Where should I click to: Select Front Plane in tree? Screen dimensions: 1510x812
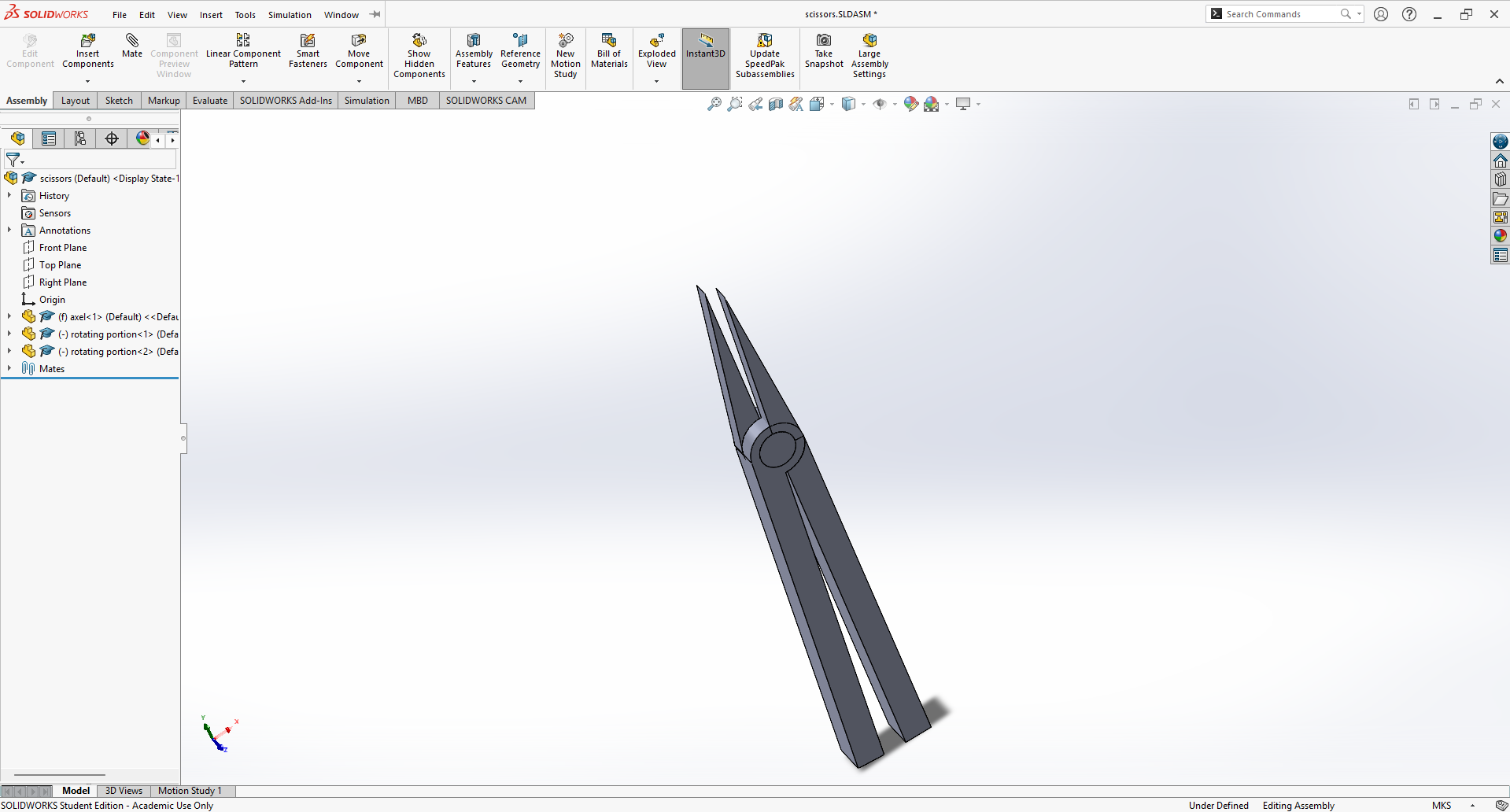click(63, 248)
